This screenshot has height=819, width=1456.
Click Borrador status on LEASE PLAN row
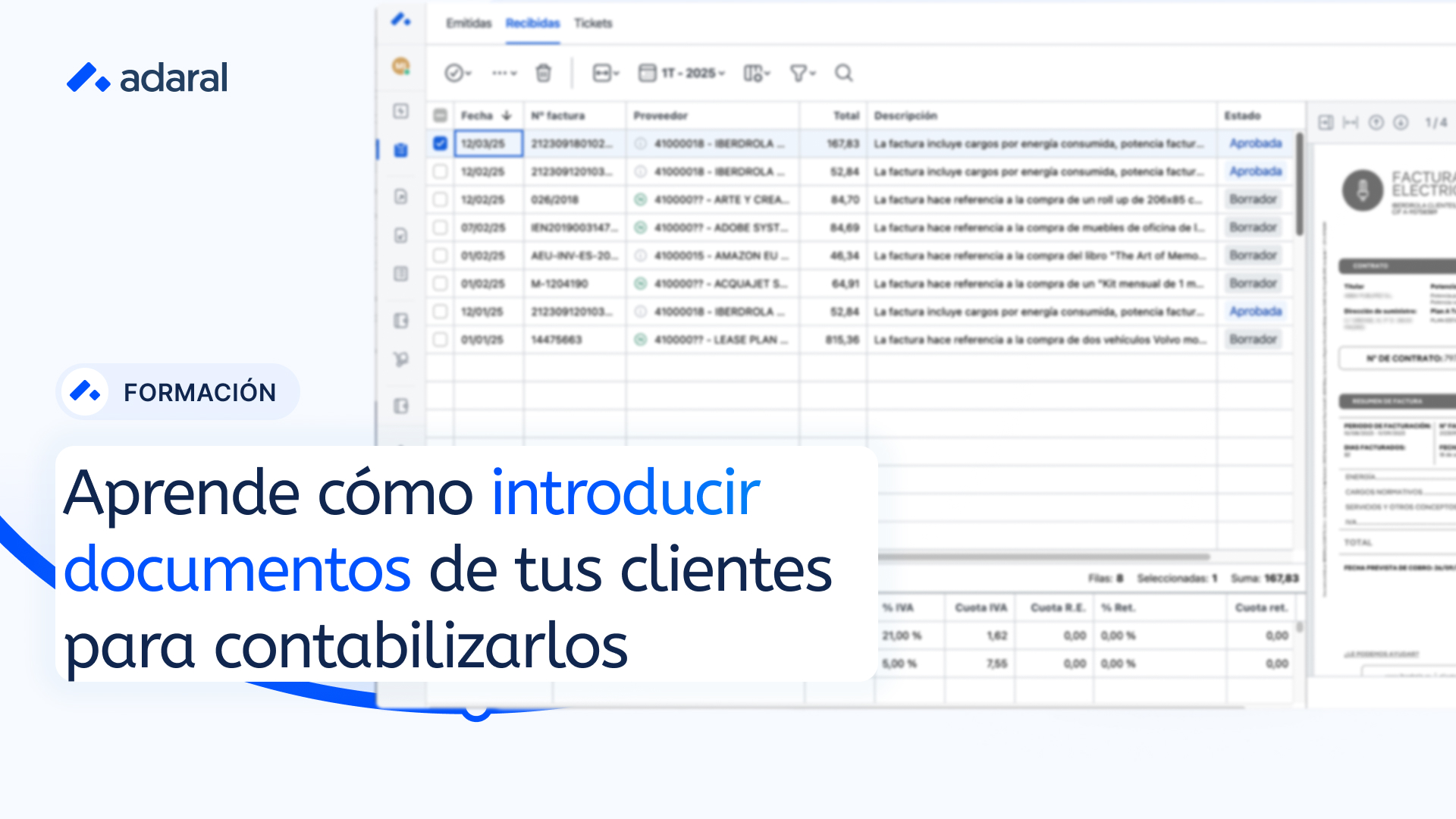(x=1253, y=340)
